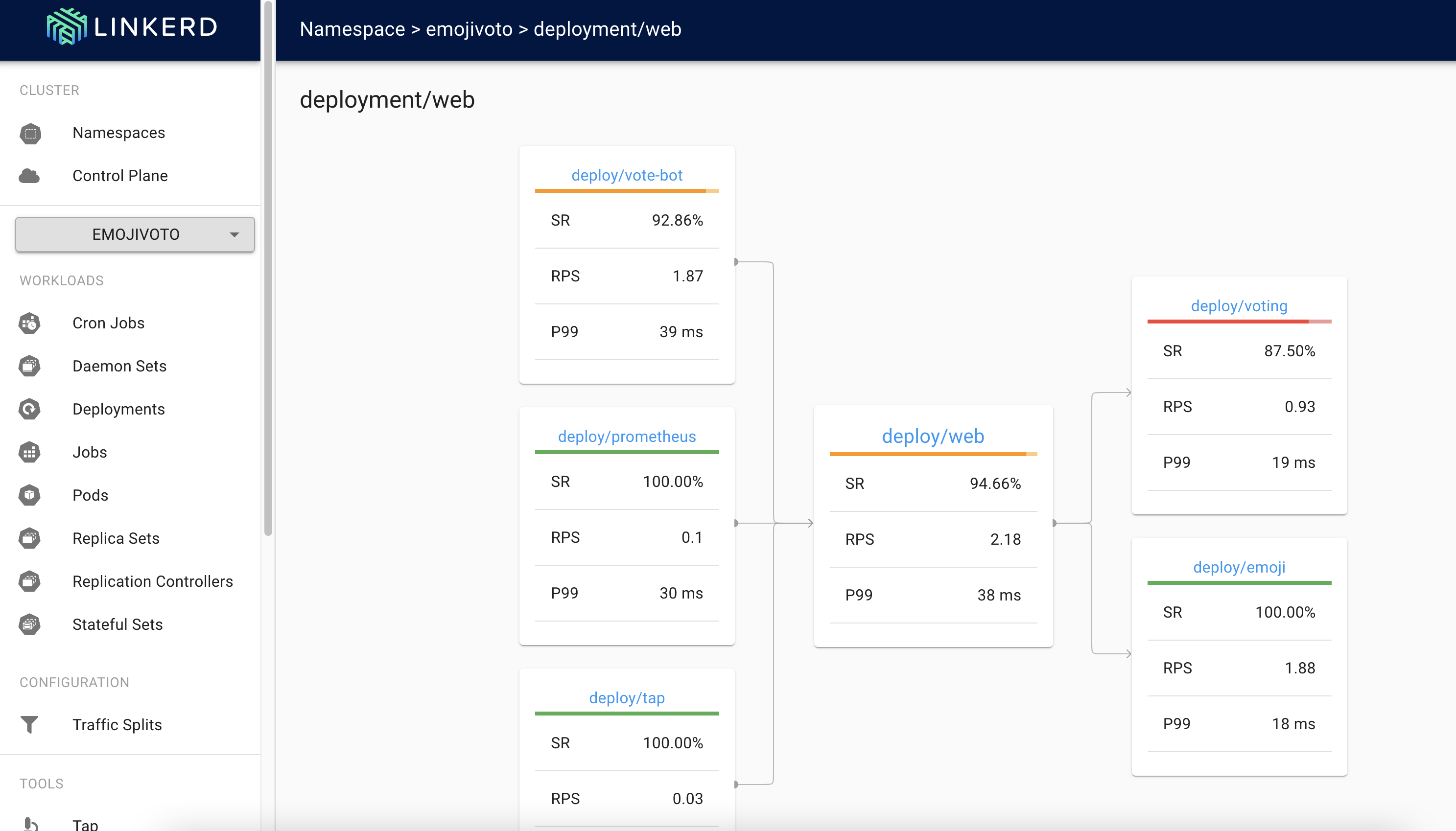Click the Traffic Splits funnel icon
This screenshot has height=831, width=1456.
point(29,725)
